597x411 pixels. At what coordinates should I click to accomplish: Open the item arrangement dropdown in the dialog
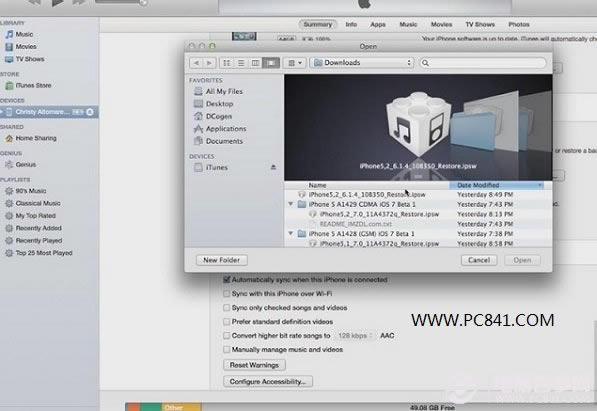[x=295, y=63]
